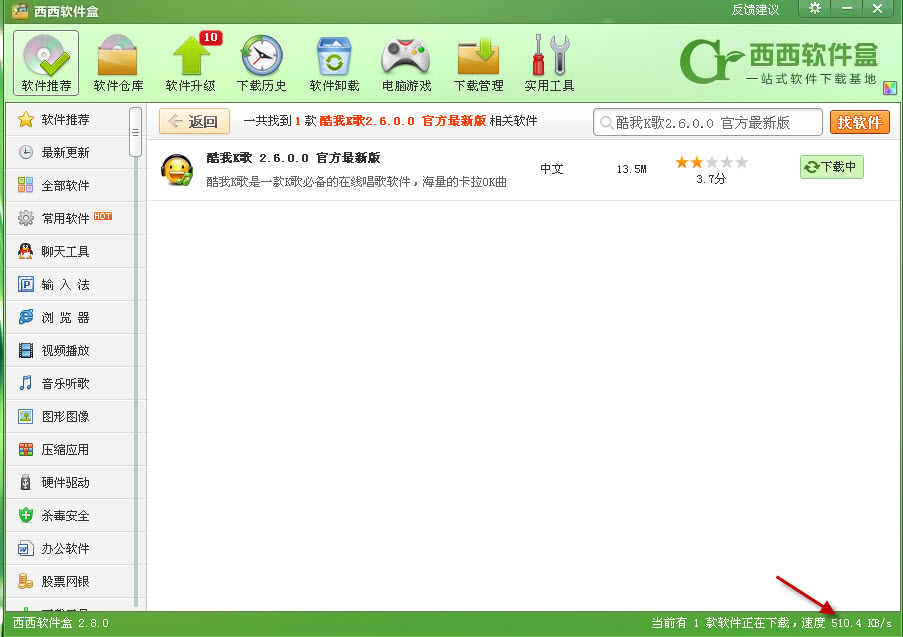Open 电脑游戏 games section
The width and height of the screenshot is (903, 637).
(407, 63)
